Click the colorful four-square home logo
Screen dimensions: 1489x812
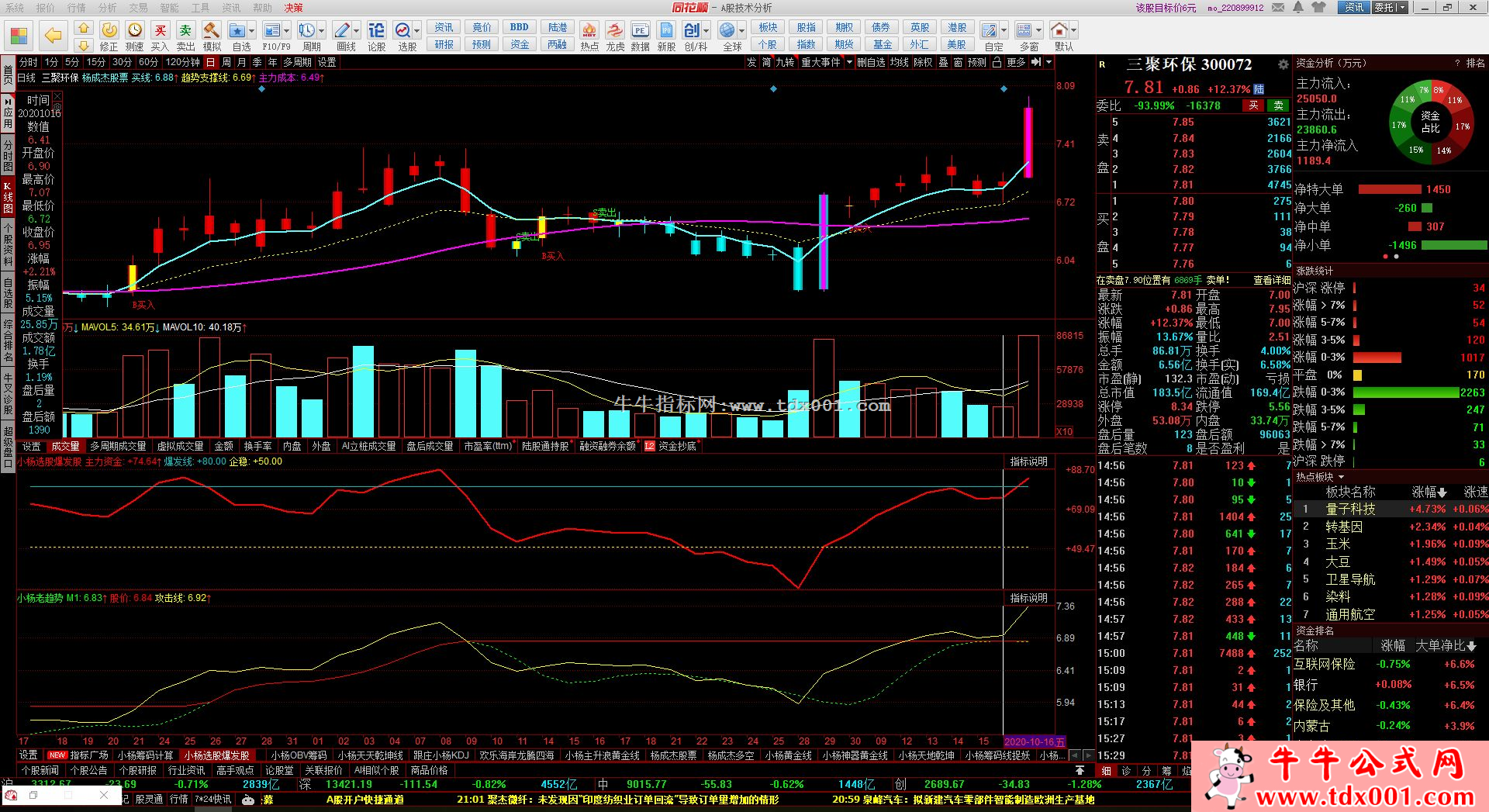point(19,36)
